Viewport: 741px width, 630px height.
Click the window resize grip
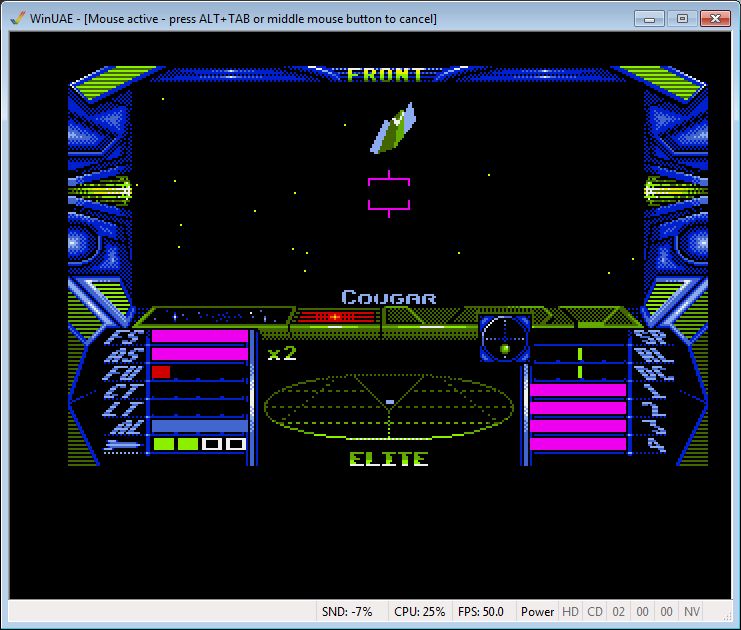click(x=727, y=615)
